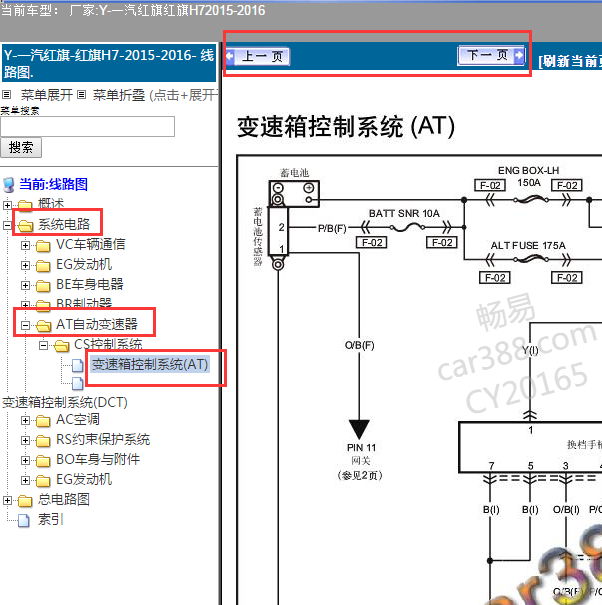Expand the EG发动机 node under VC车辆通信
This screenshot has height=605, width=602.
point(25,265)
